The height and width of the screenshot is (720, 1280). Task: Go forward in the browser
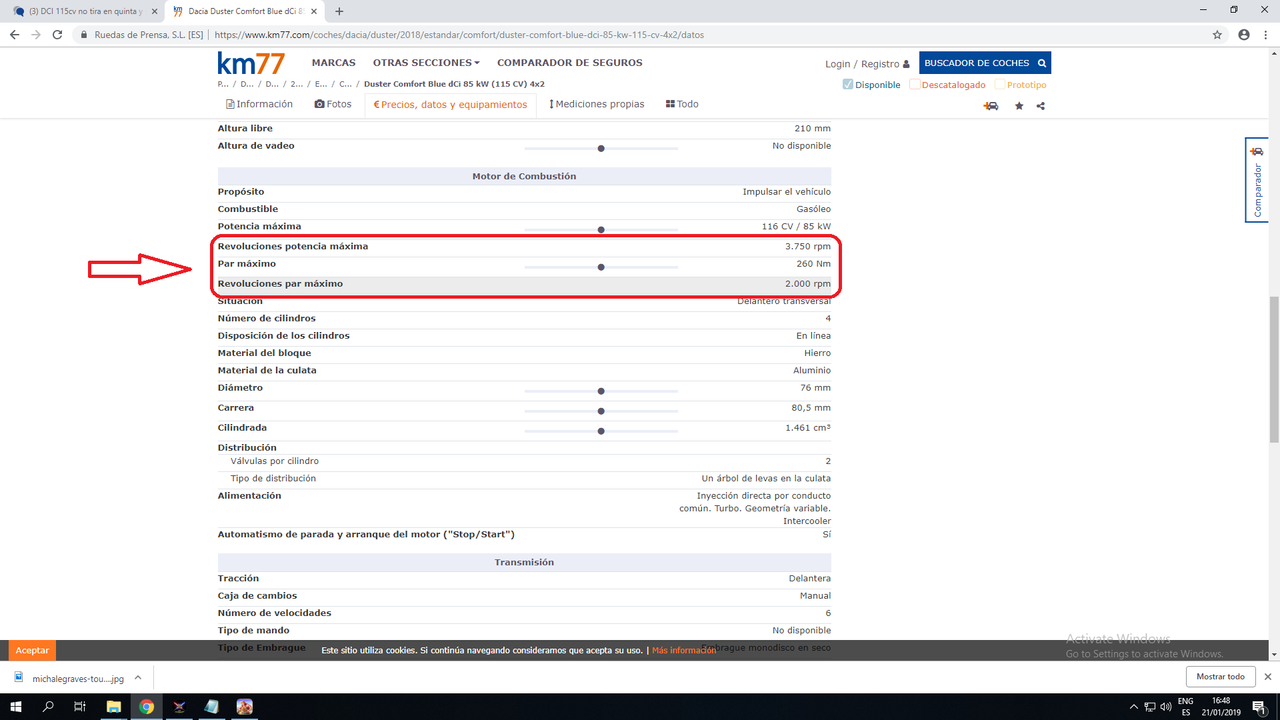point(36,34)
